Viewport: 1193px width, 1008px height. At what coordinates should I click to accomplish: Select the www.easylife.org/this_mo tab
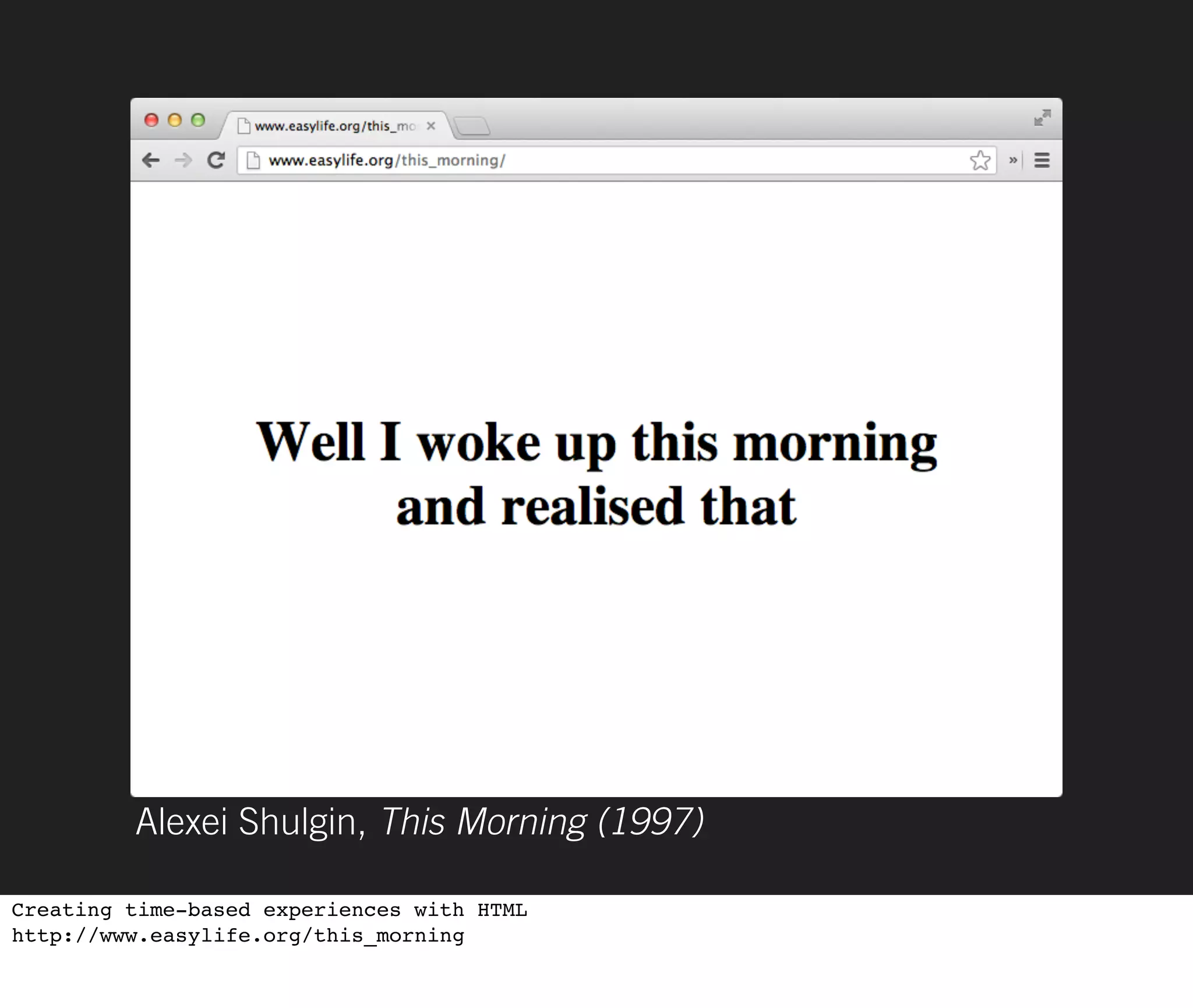pos(336,125)
